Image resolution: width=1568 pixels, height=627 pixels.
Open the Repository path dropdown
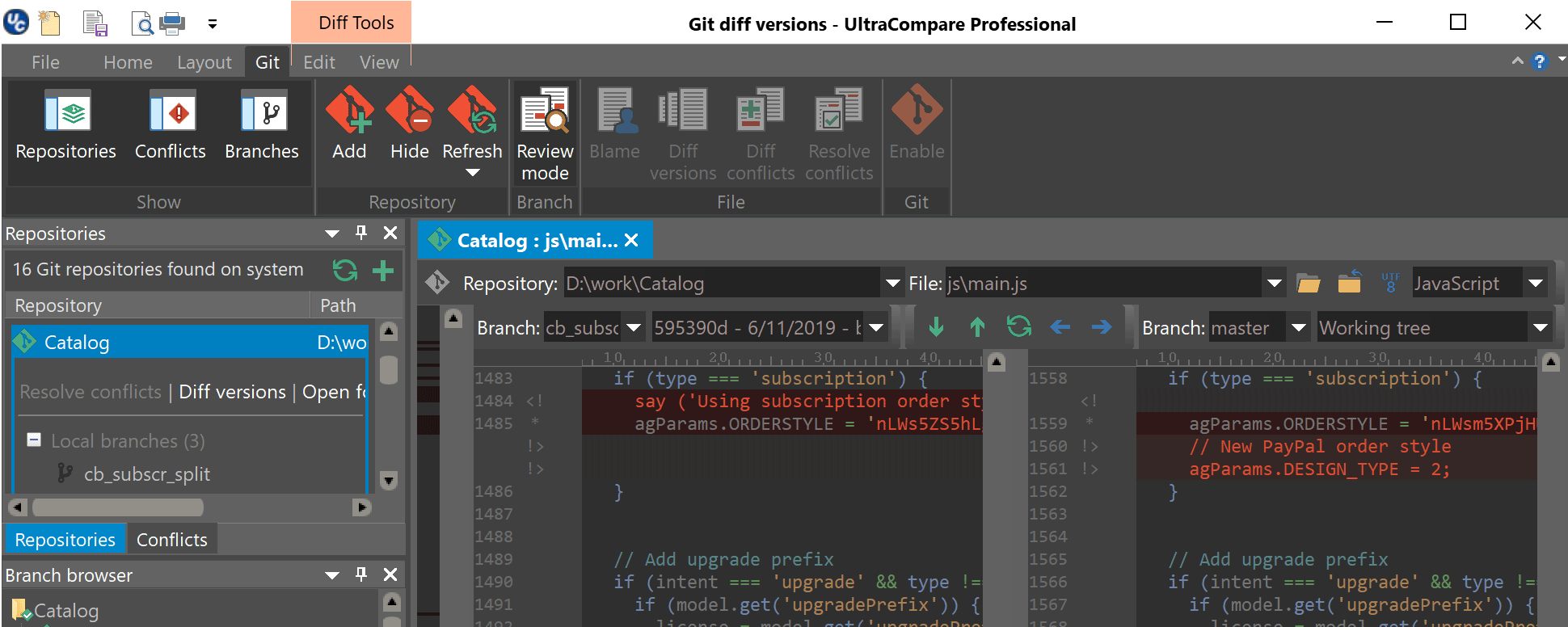click(x=892, y=284)
